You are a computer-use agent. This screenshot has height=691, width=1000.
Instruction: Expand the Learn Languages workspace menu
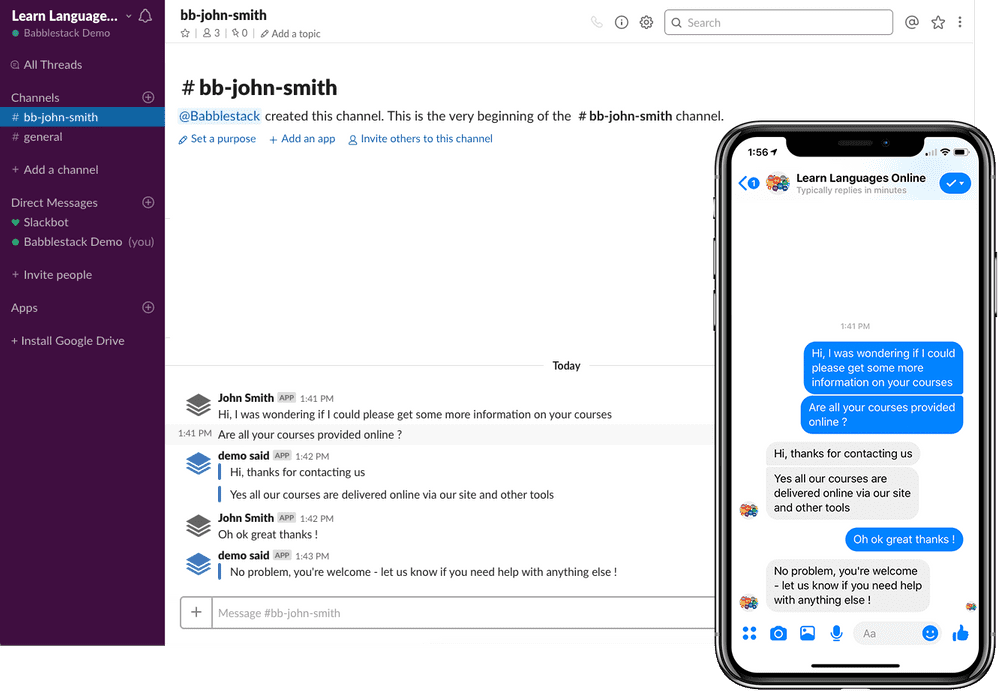click(x=70, y=16)
